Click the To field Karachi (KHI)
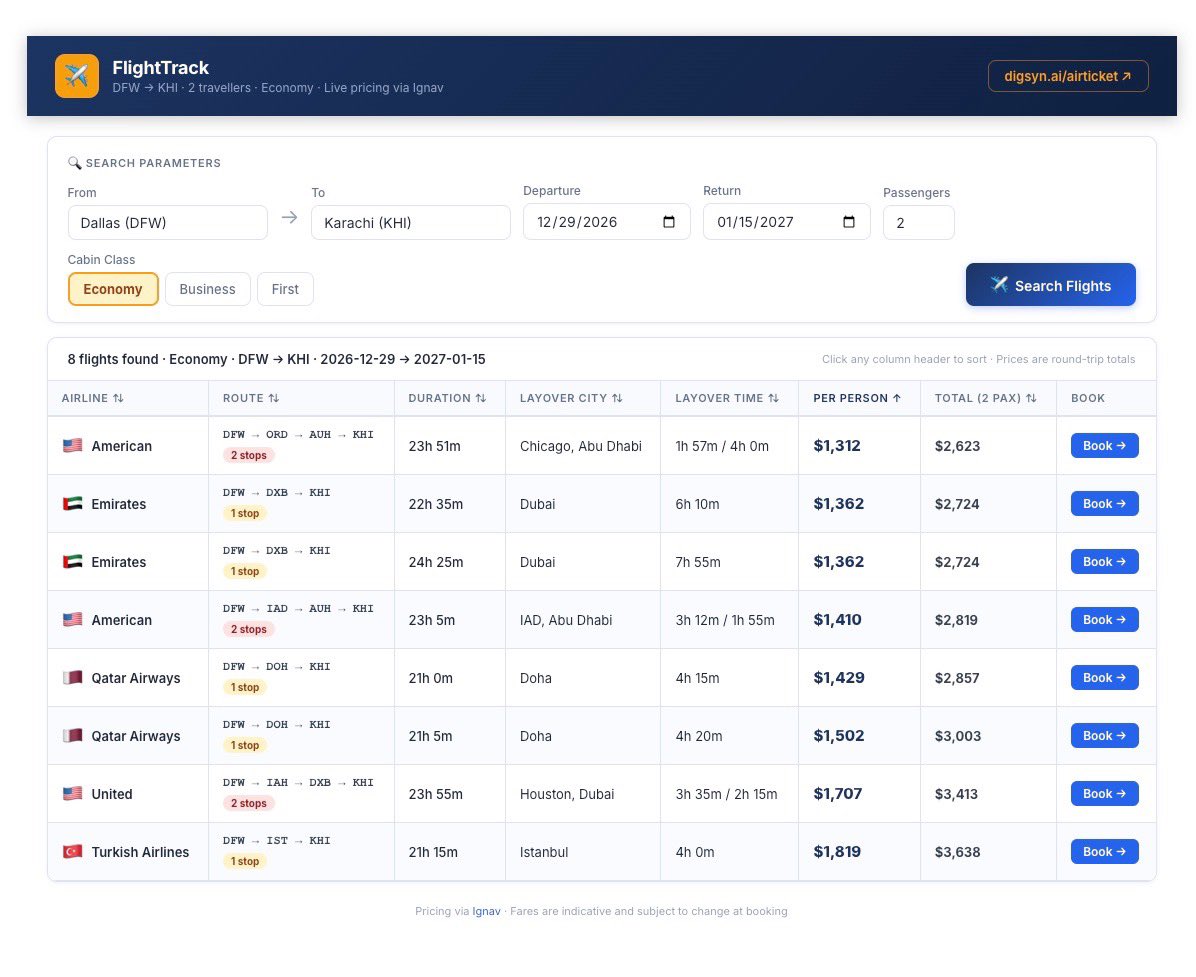The width and height of the screenshot is (1196, 977). tap(410, 223)
